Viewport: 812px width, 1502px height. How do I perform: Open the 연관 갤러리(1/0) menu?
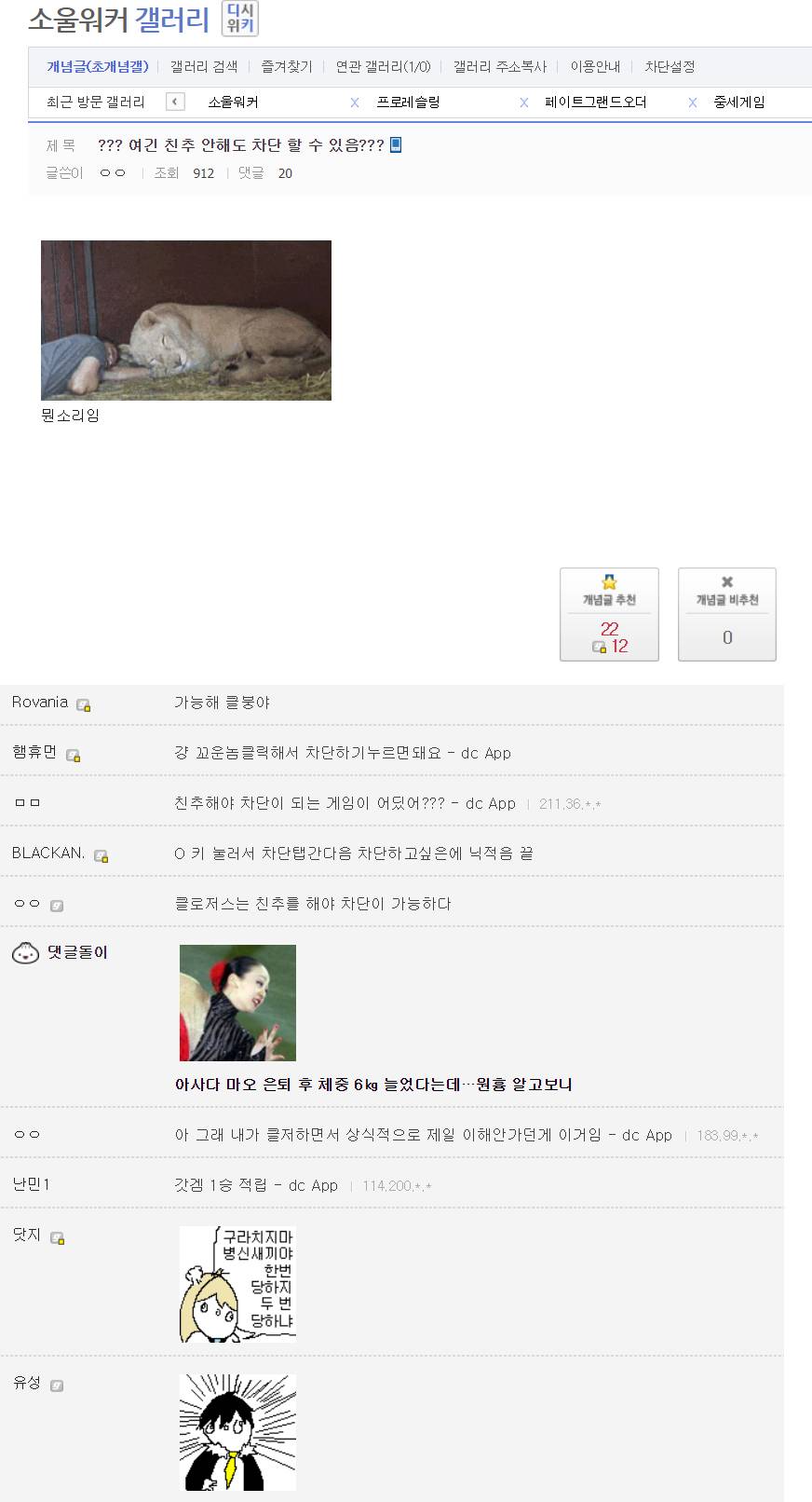pos(384,67)
